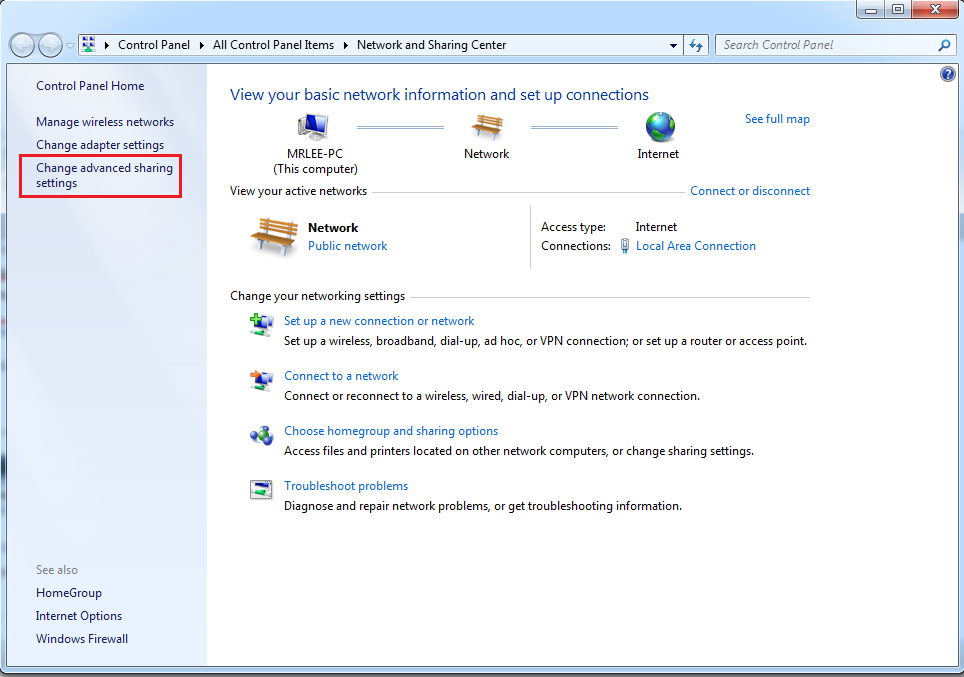This screenshot has width=964, height=677.
Task: Click the Set up new connection icon
Action: tap(261, 323)
